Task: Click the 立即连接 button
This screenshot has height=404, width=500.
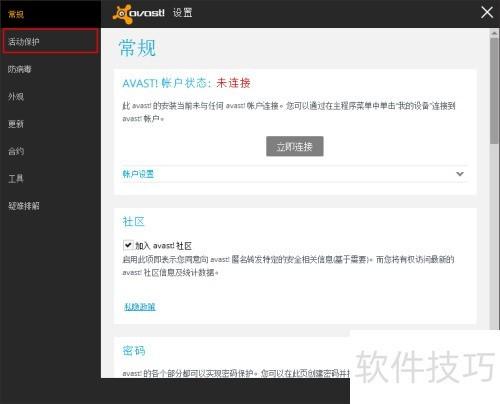Action: pos(295,146)
